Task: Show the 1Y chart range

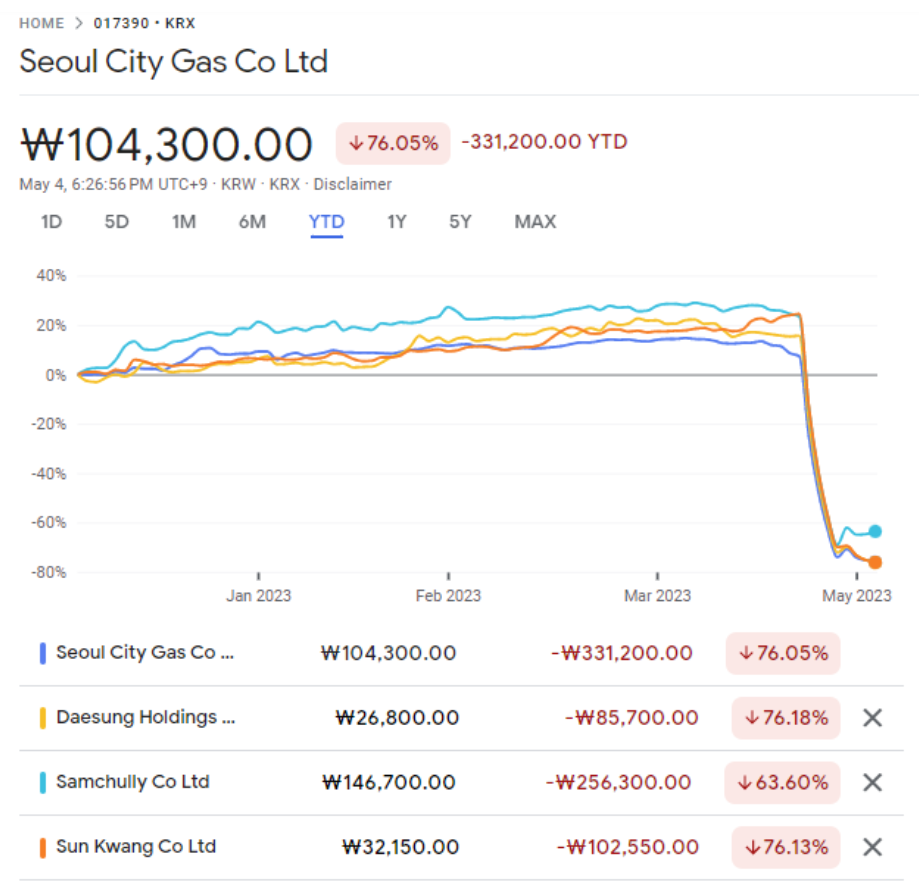Action: 396,222
